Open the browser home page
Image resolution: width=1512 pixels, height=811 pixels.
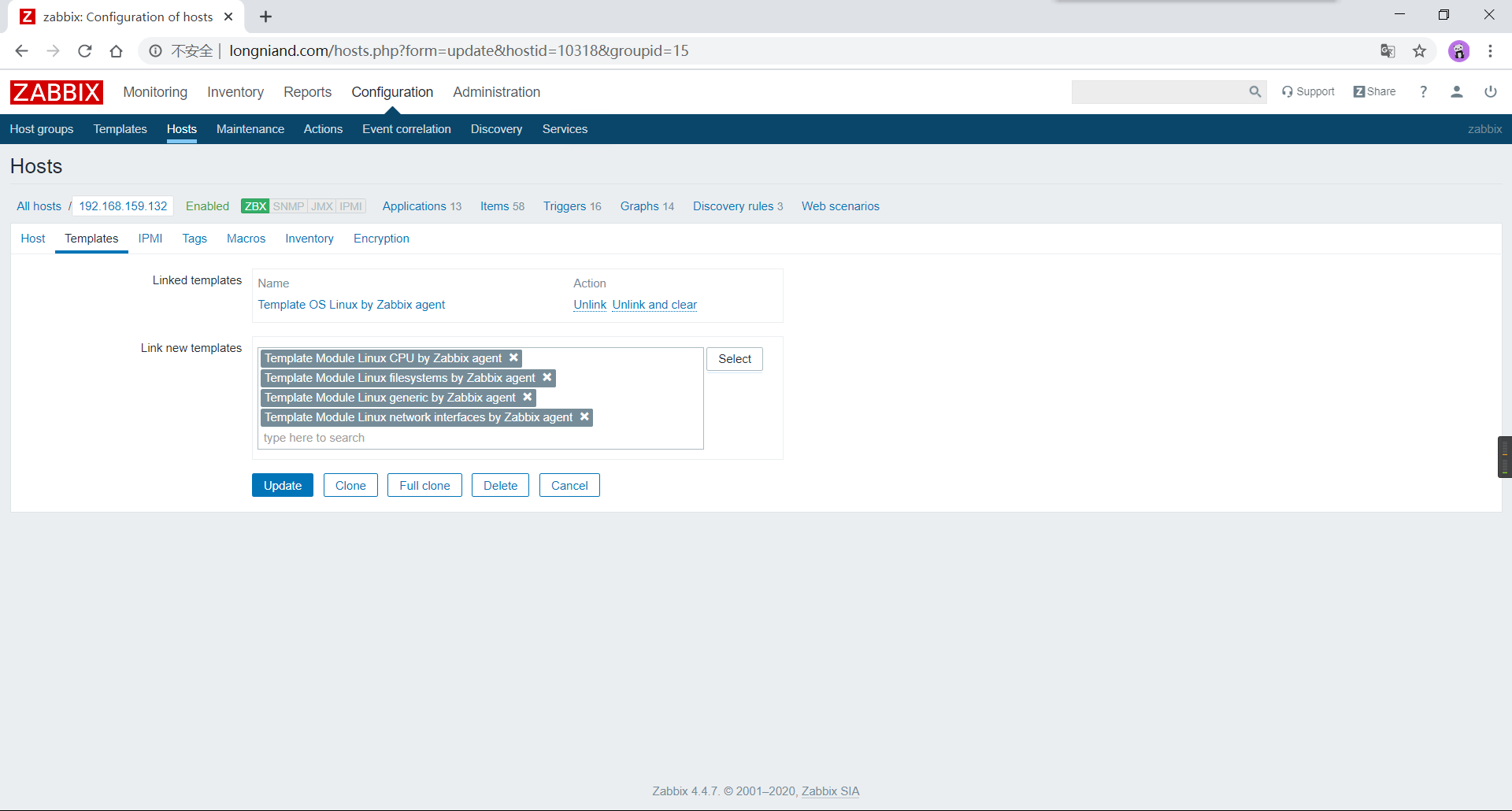coord(116,51)
